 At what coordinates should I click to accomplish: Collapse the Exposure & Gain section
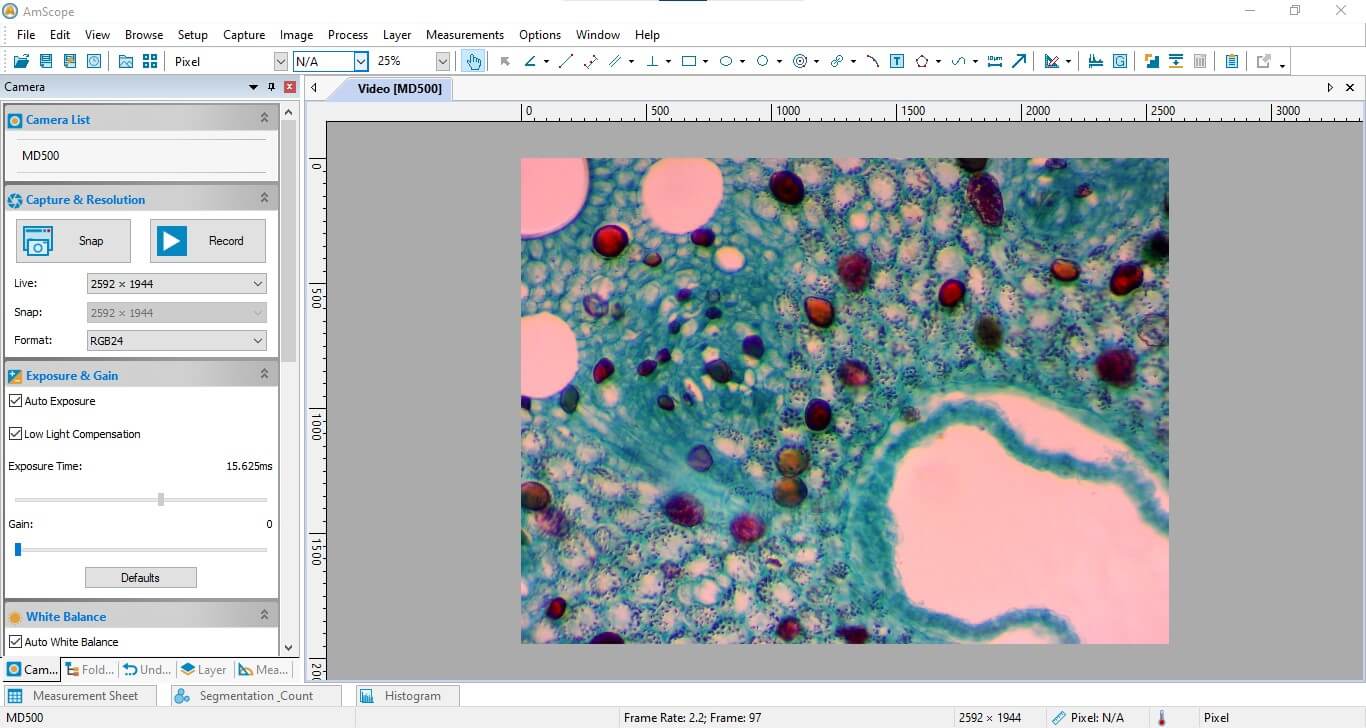click(x=264, y=373)
